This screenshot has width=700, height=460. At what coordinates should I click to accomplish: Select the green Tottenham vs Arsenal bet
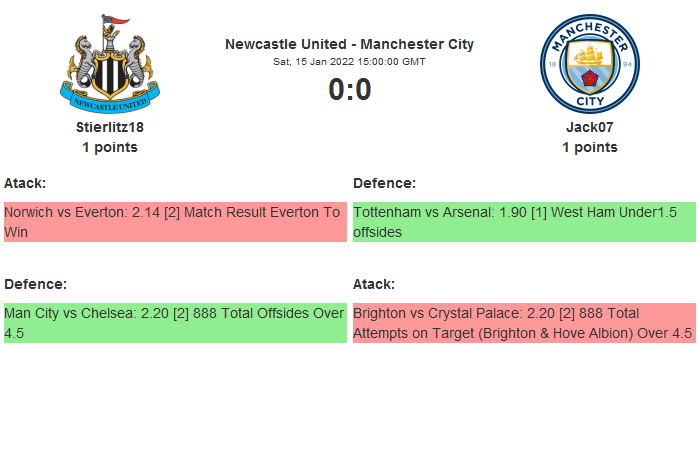(524, 222)
